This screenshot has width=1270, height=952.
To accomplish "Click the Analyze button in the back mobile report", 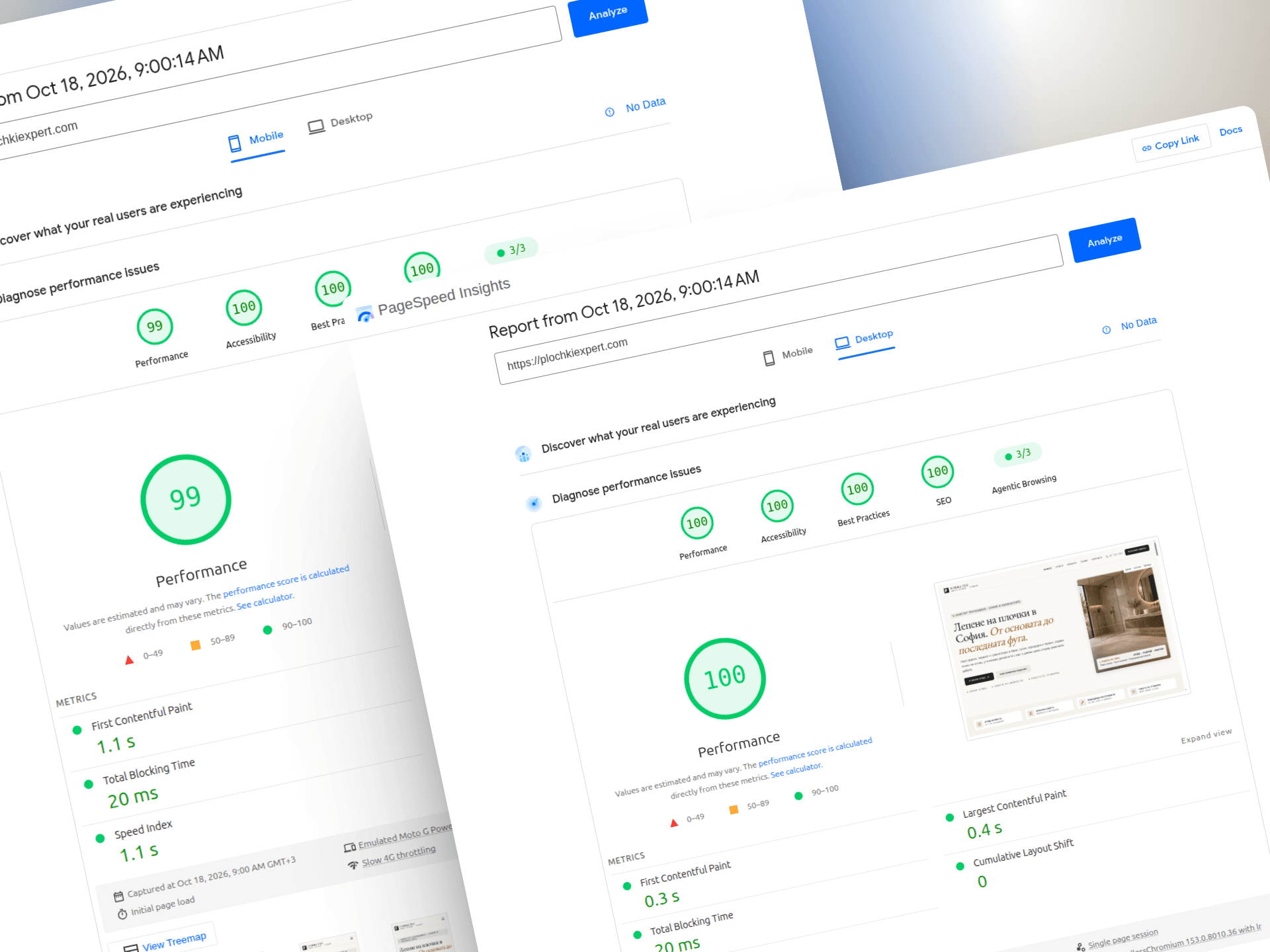I will tap(608, 13).
